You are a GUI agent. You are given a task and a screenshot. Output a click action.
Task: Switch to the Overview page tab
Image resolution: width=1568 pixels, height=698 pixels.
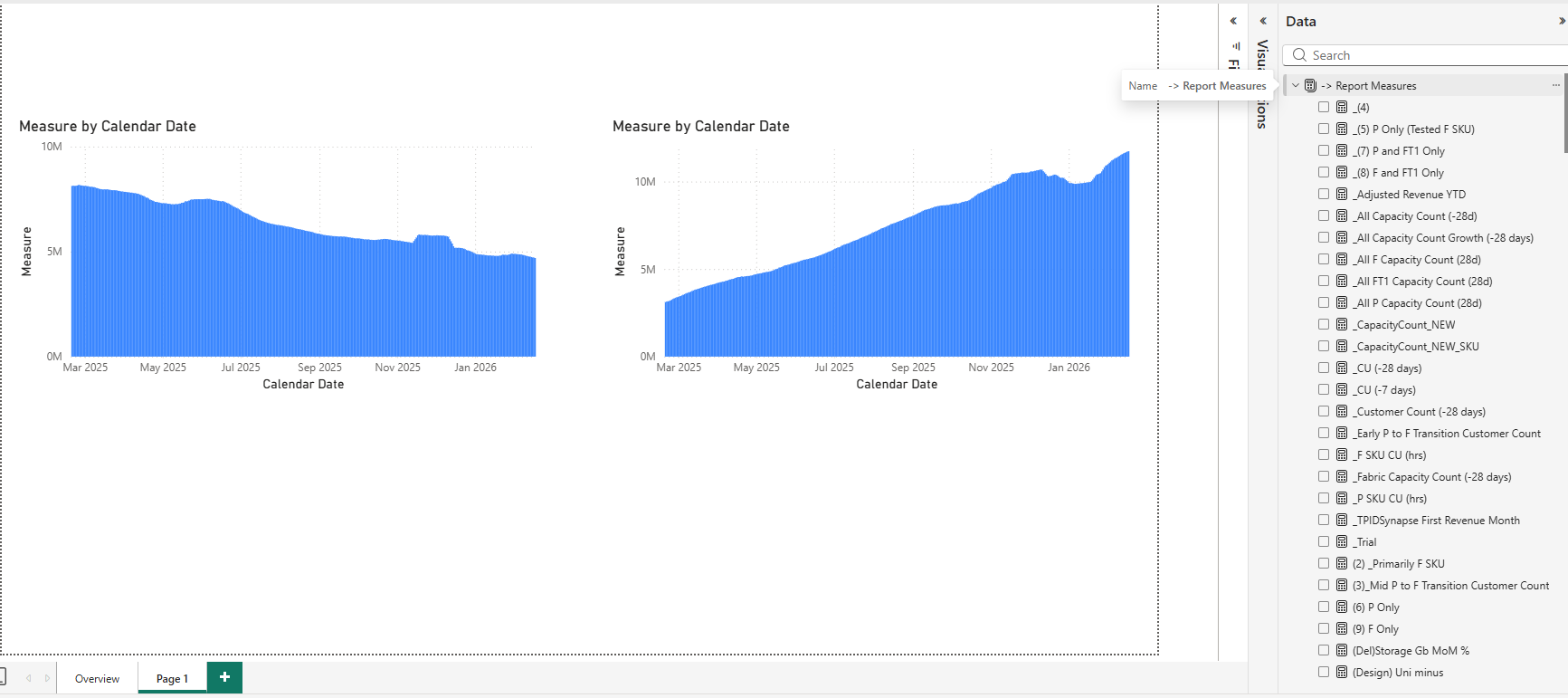[97, 678]
